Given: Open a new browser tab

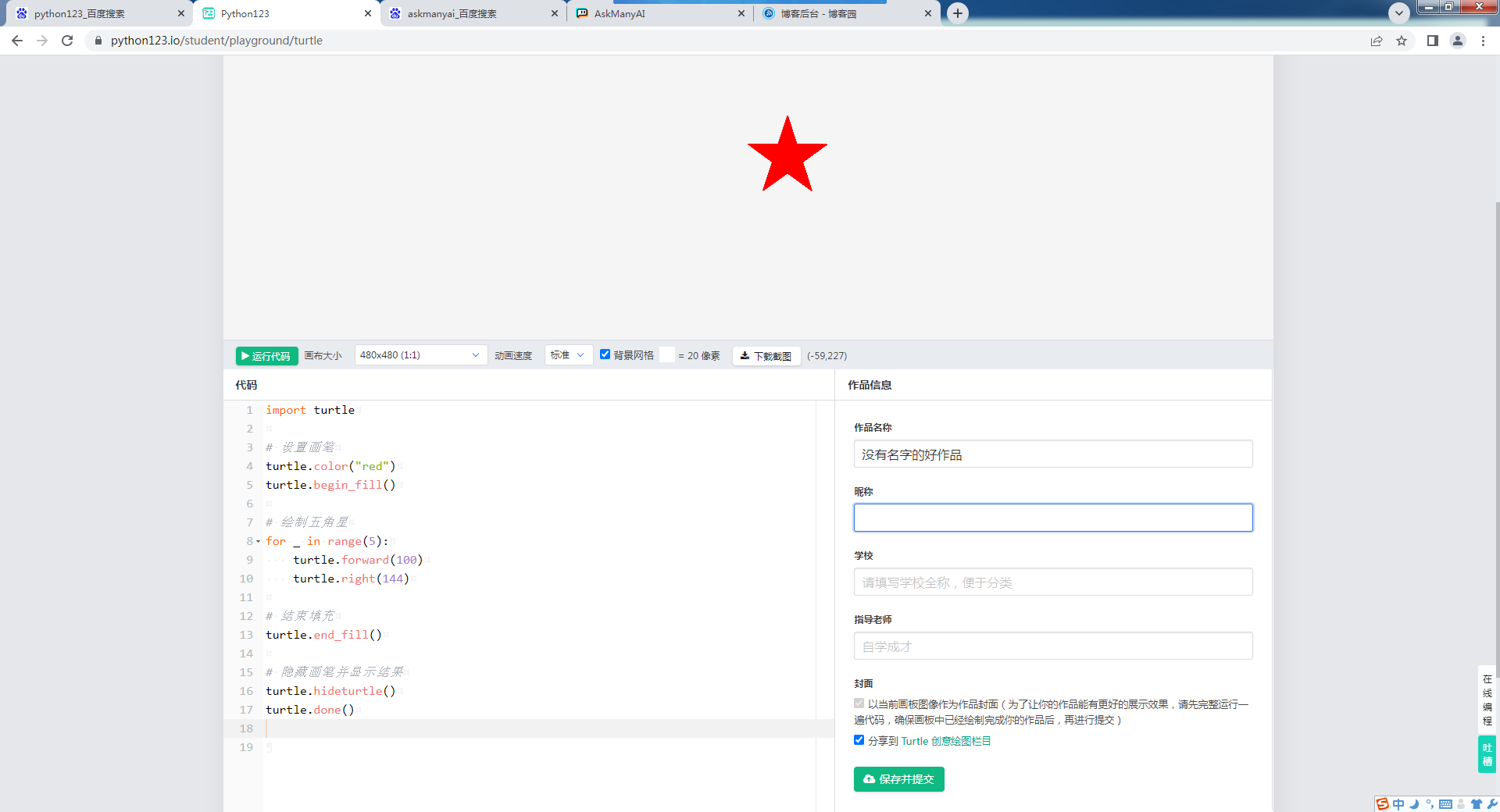Looking at the screenshot, I should (x=958, y=13).
